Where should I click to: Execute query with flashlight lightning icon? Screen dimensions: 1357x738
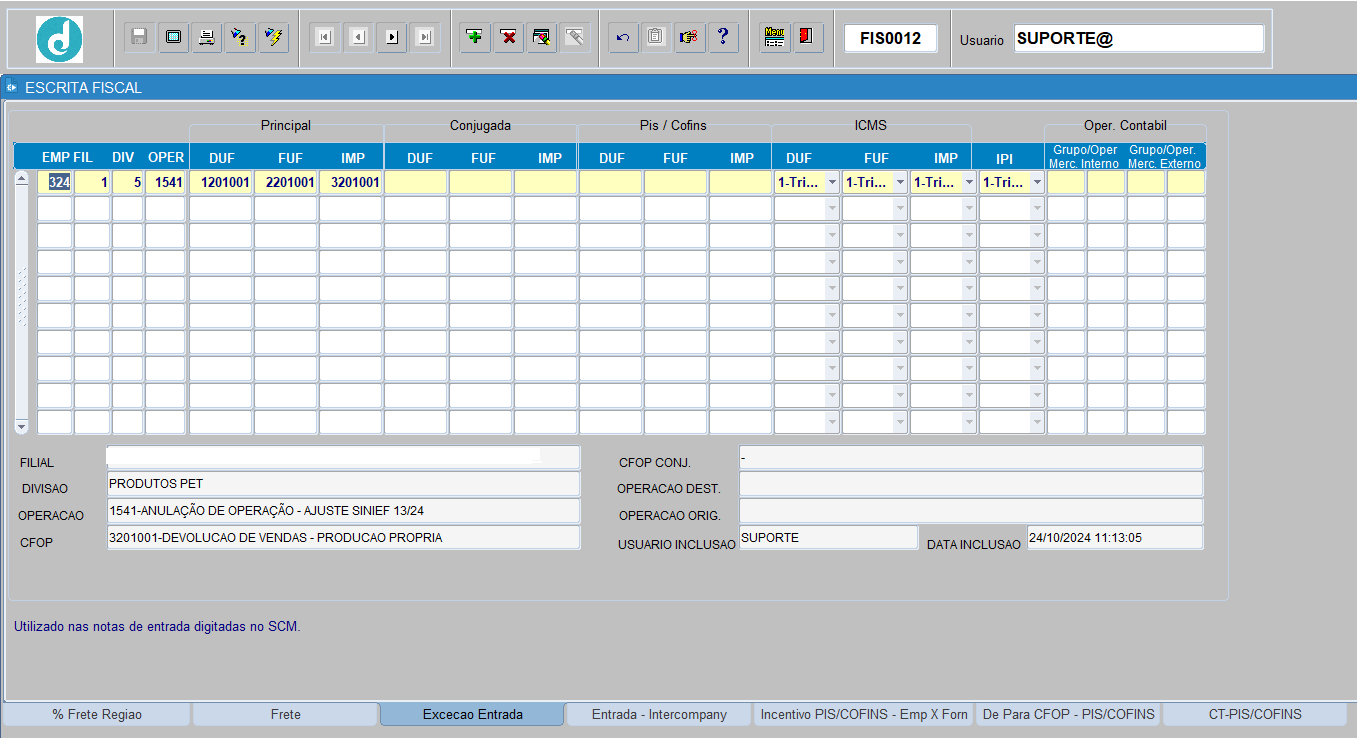[x=273, y=37]
